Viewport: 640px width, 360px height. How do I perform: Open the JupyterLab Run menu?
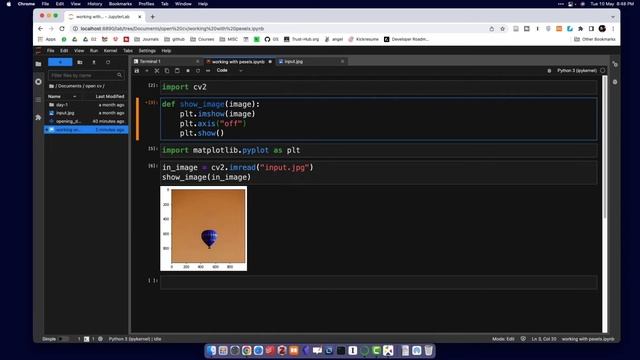click(94, 51)
